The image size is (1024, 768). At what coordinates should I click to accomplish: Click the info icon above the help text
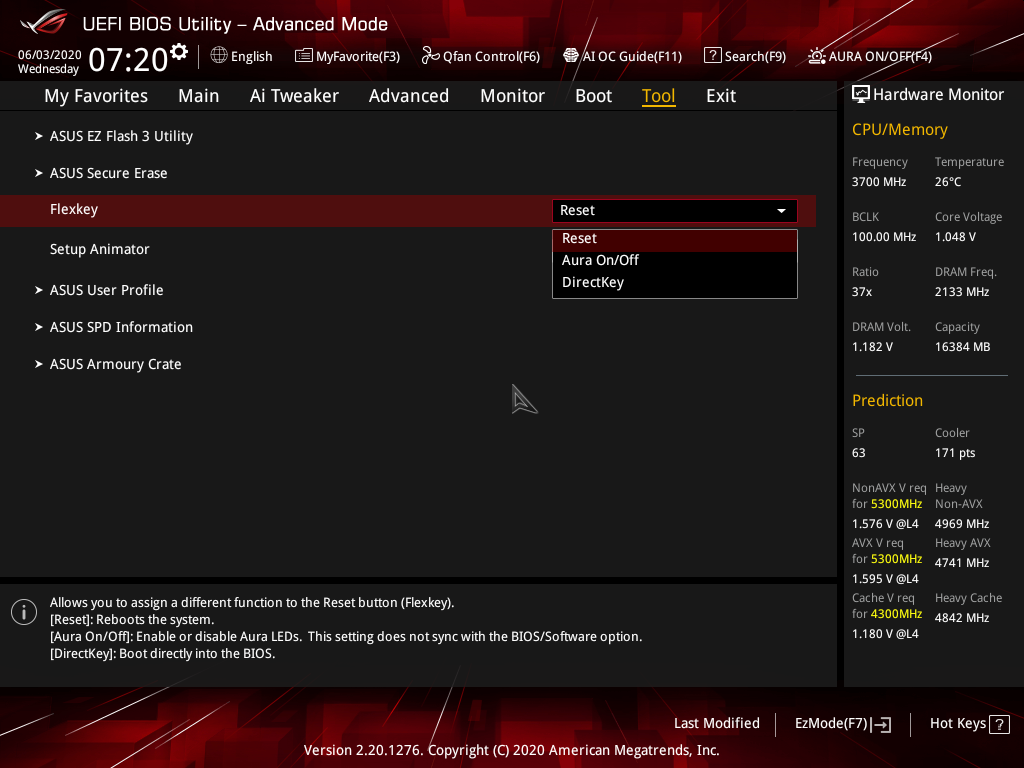(x=23, y=611)
